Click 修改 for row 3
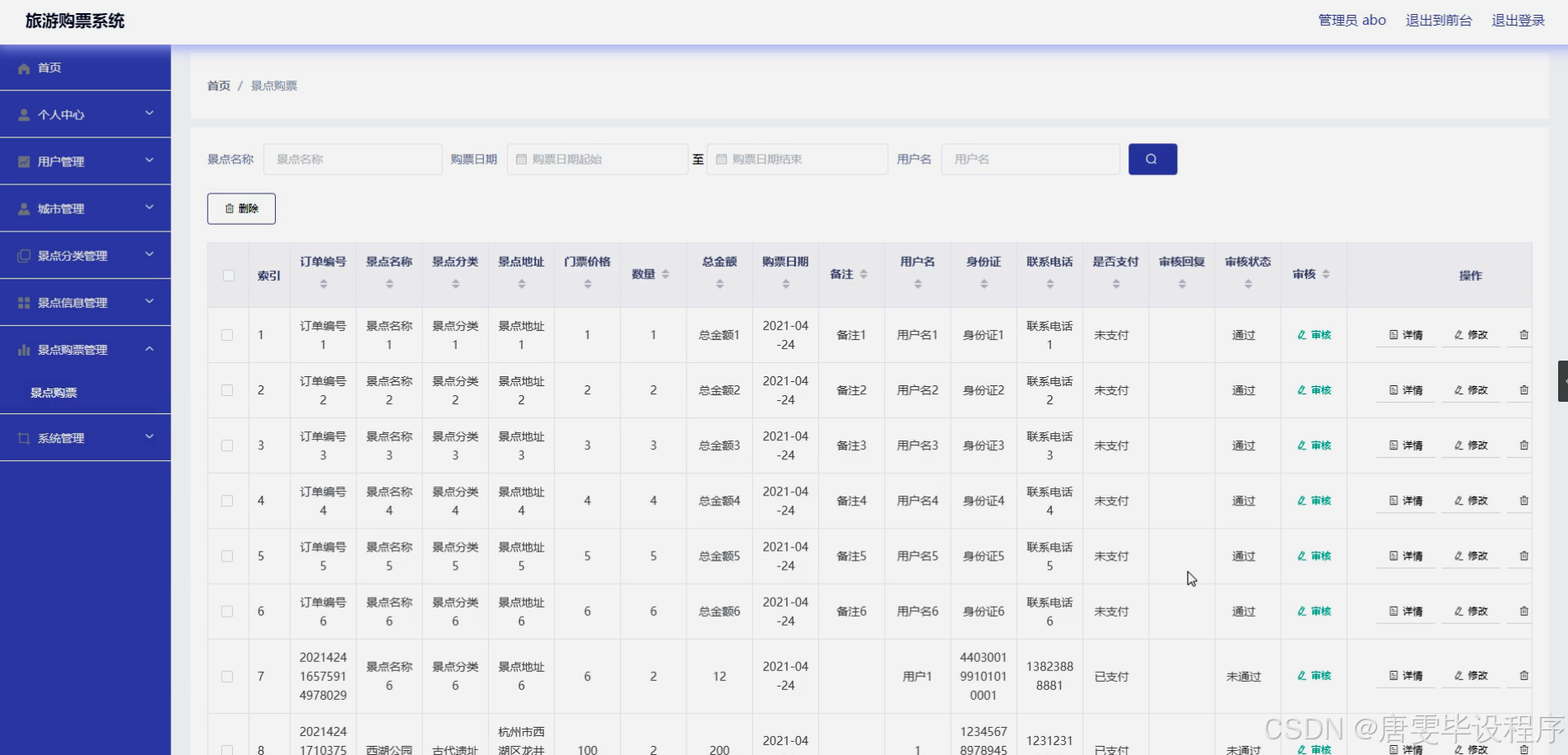 1471,445
